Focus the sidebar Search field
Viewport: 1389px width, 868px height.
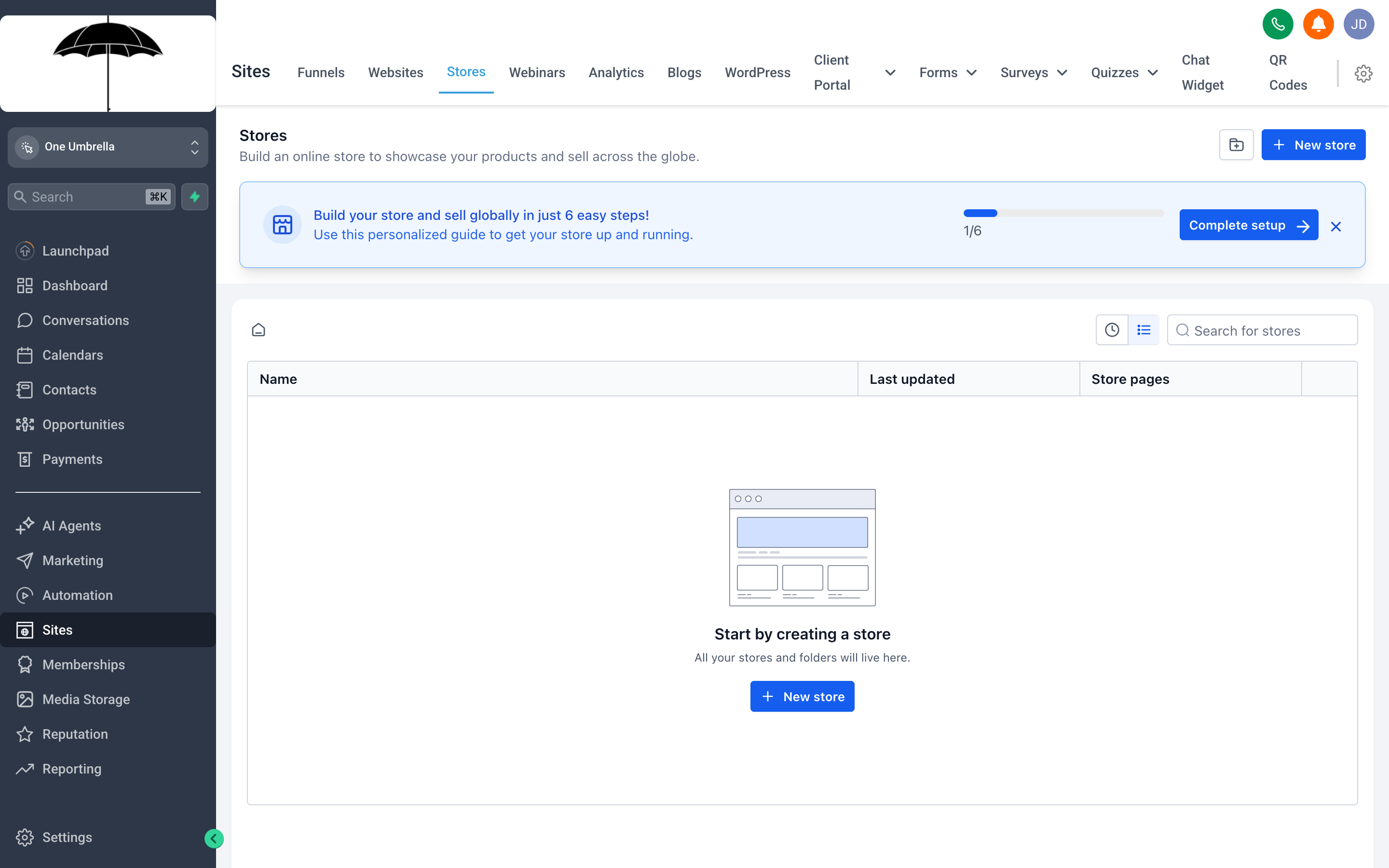point(92,197)
